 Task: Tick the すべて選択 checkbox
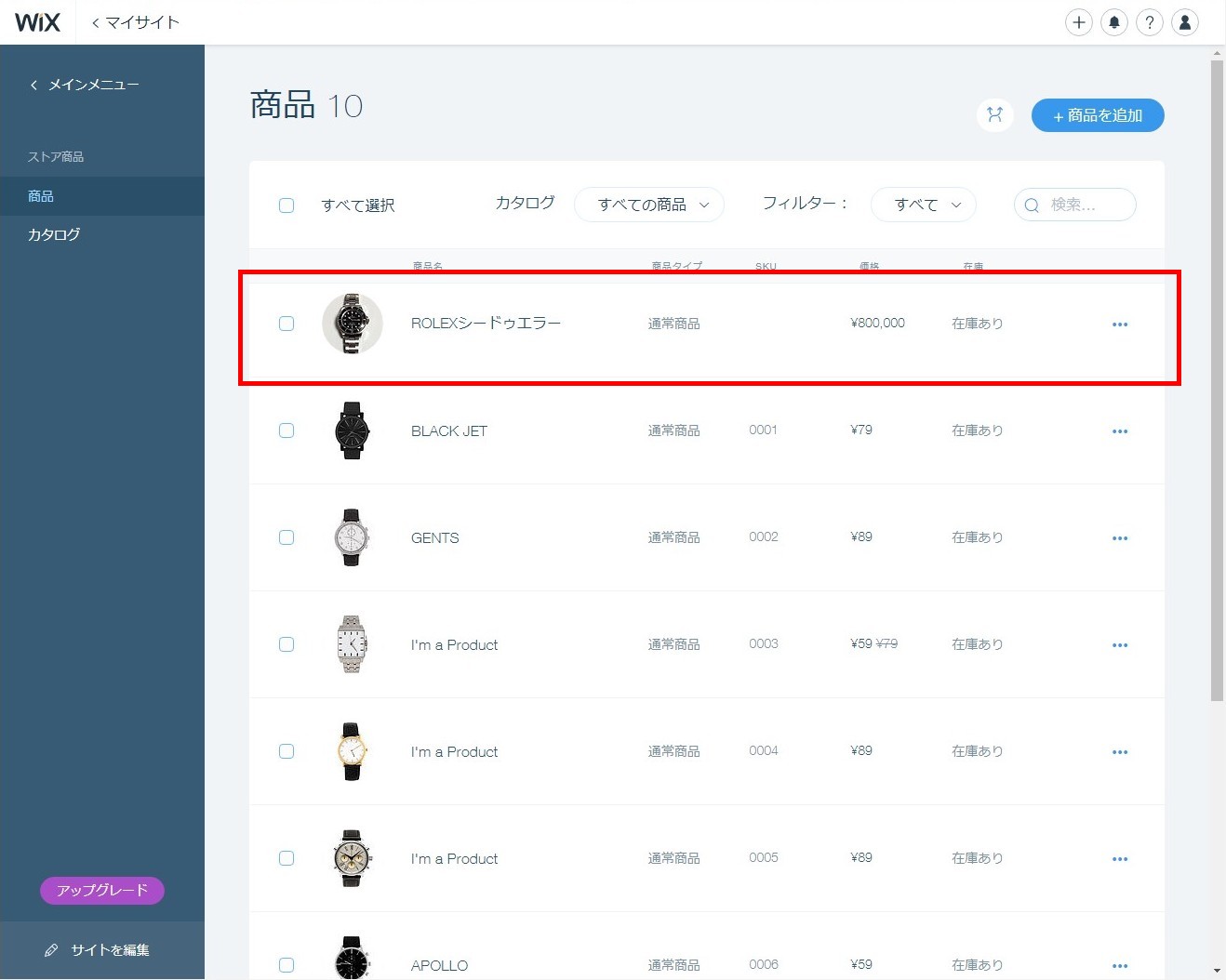tap(287, 205)
